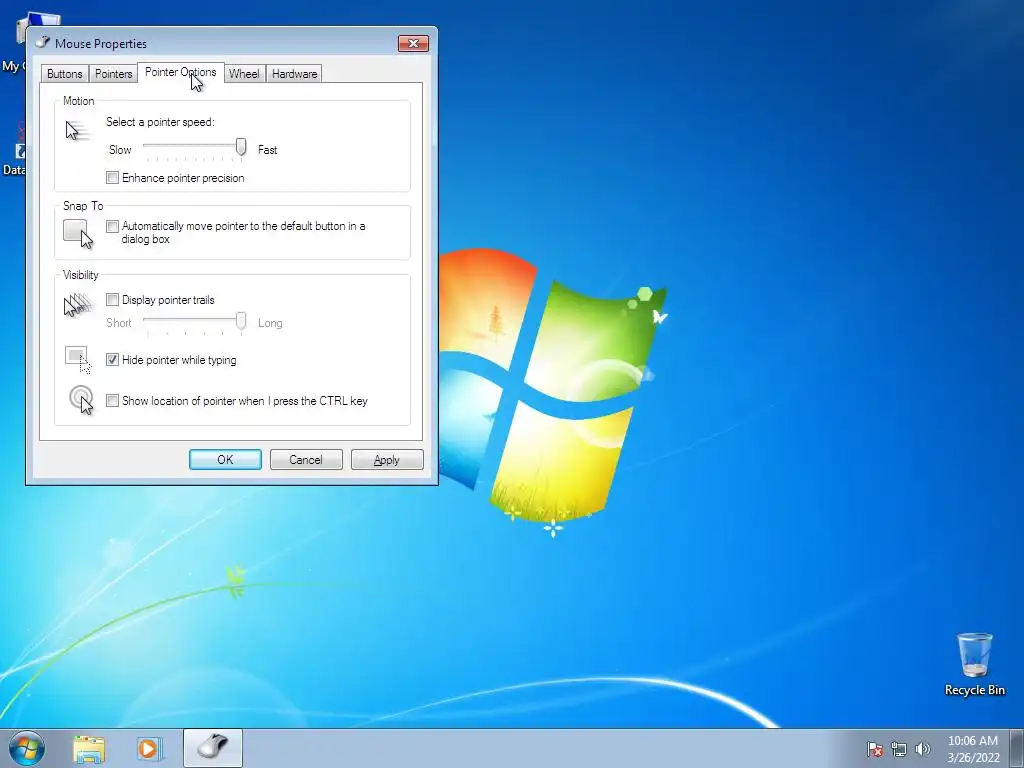The width and height of the screenshot is (1024, 768).
Task: Click the pointer speed slider thumb
Action: click(x=241, y=148)
